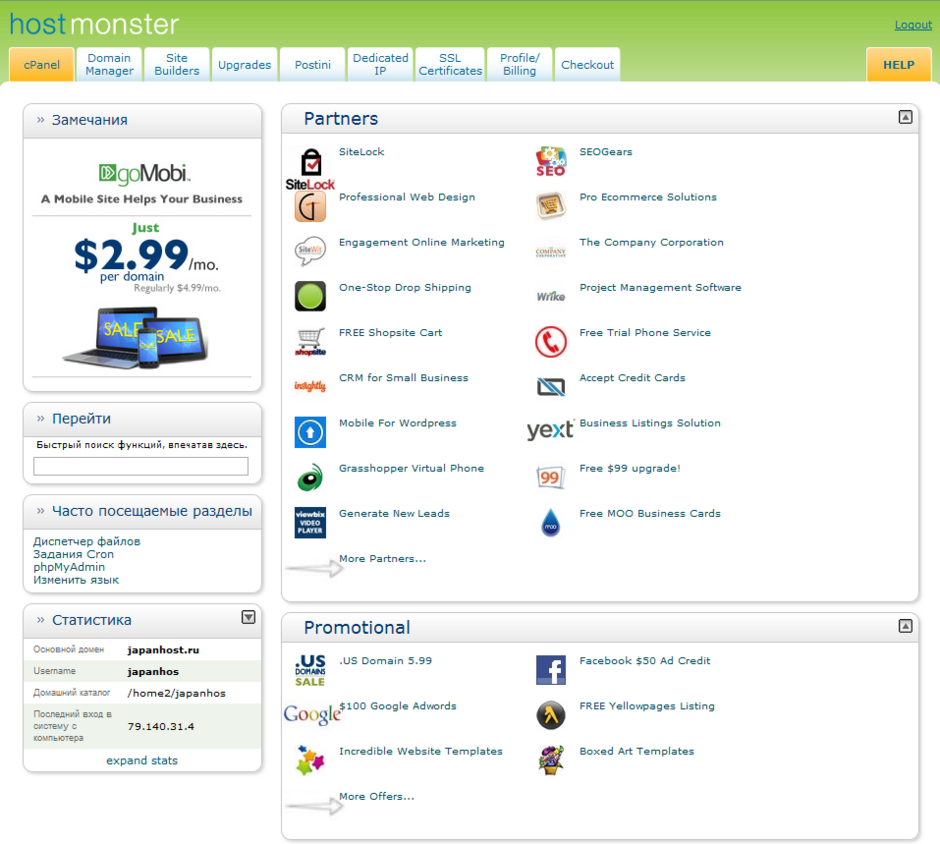Open the .US Domain 5.99 link
Viewport: 940px width, 844px height.
click(x=385, y=661)
